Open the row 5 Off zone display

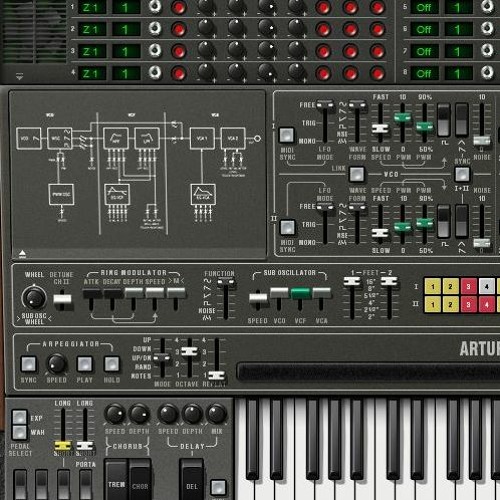(x=424, y=7)
